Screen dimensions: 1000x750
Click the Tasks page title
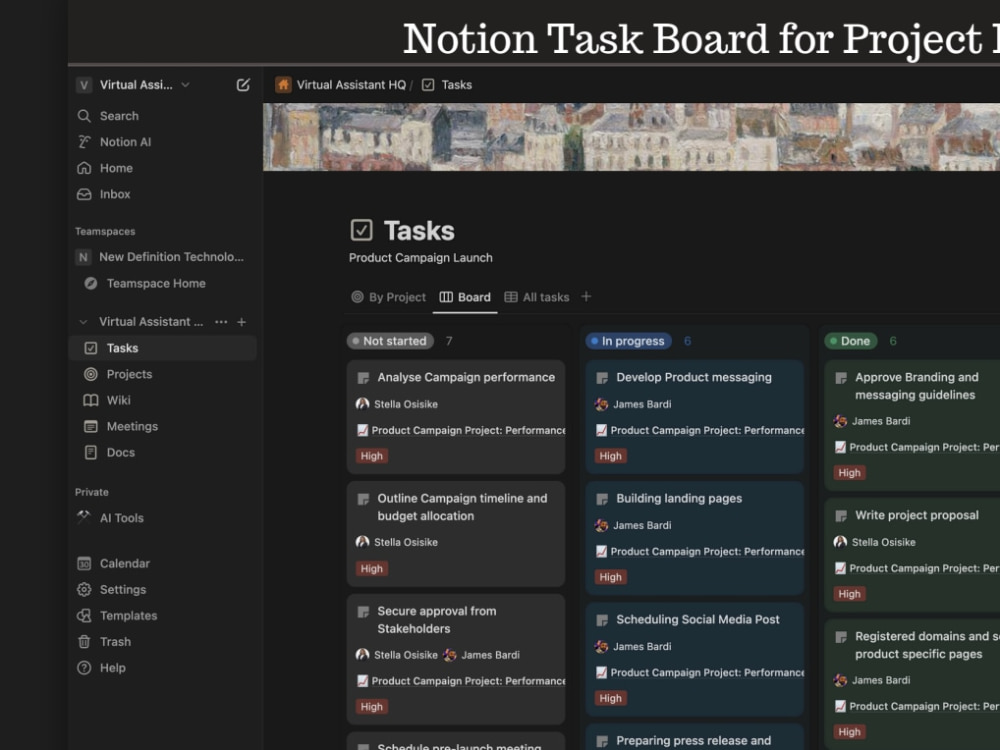click(x=419, y=231)
